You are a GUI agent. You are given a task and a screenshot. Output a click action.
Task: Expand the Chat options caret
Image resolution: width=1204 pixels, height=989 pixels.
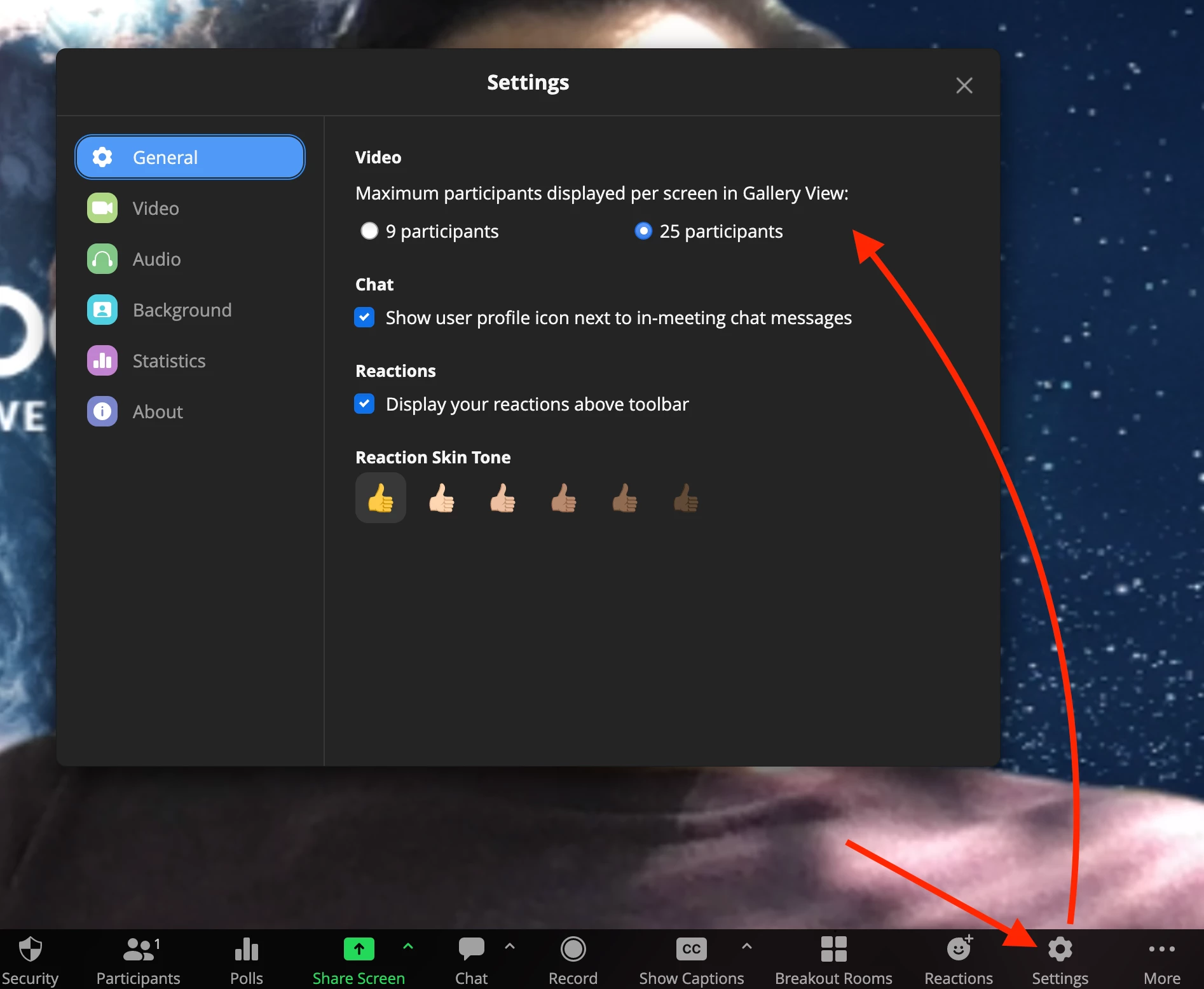tap(510, 946)
